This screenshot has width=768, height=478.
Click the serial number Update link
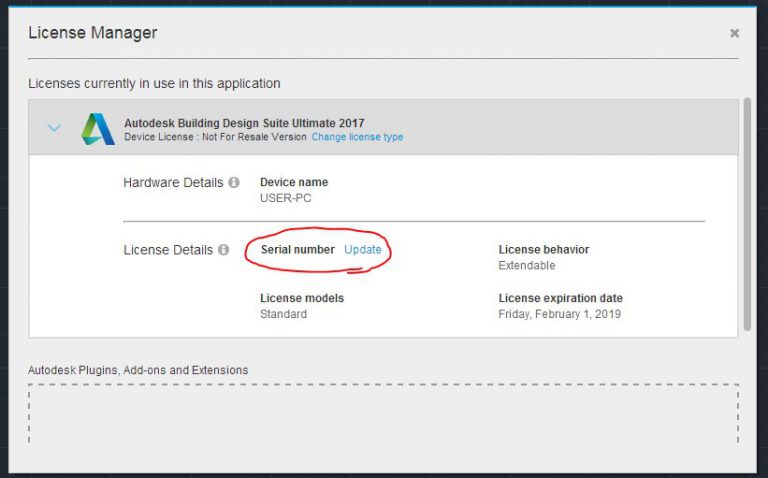(x=362, y=249)
